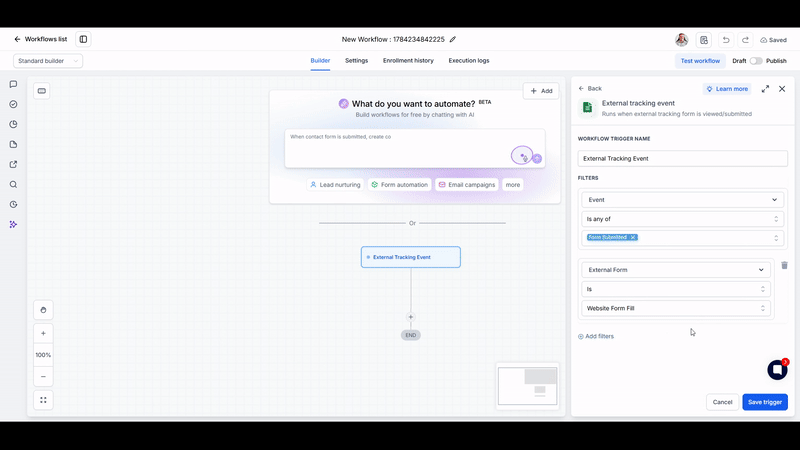Open the Standard builder dropdown
This screenshot has height=450, width=800.
(48, 61)
